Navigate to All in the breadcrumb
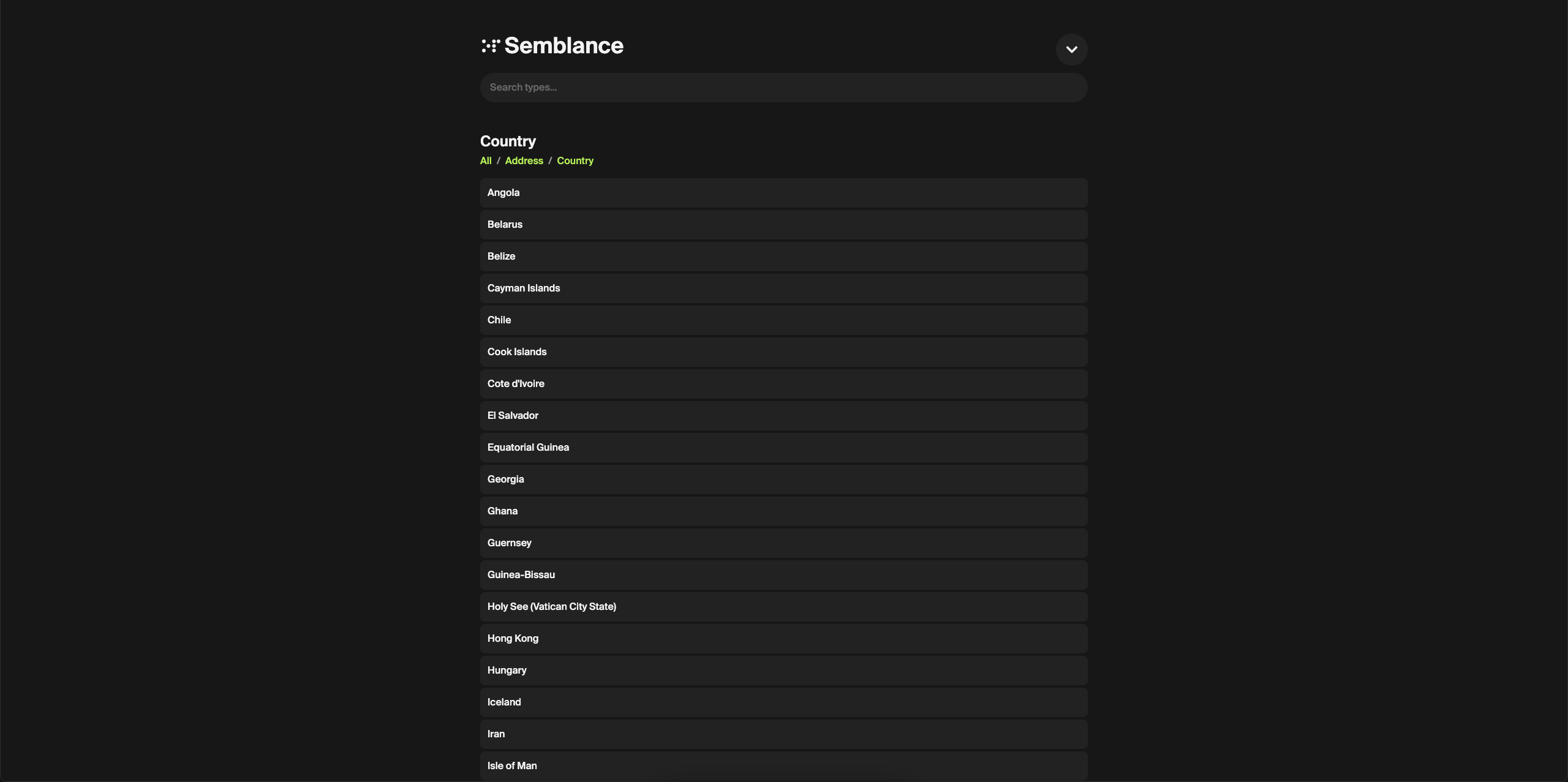This screenshot has height=782, width=1568. [485, 160]
